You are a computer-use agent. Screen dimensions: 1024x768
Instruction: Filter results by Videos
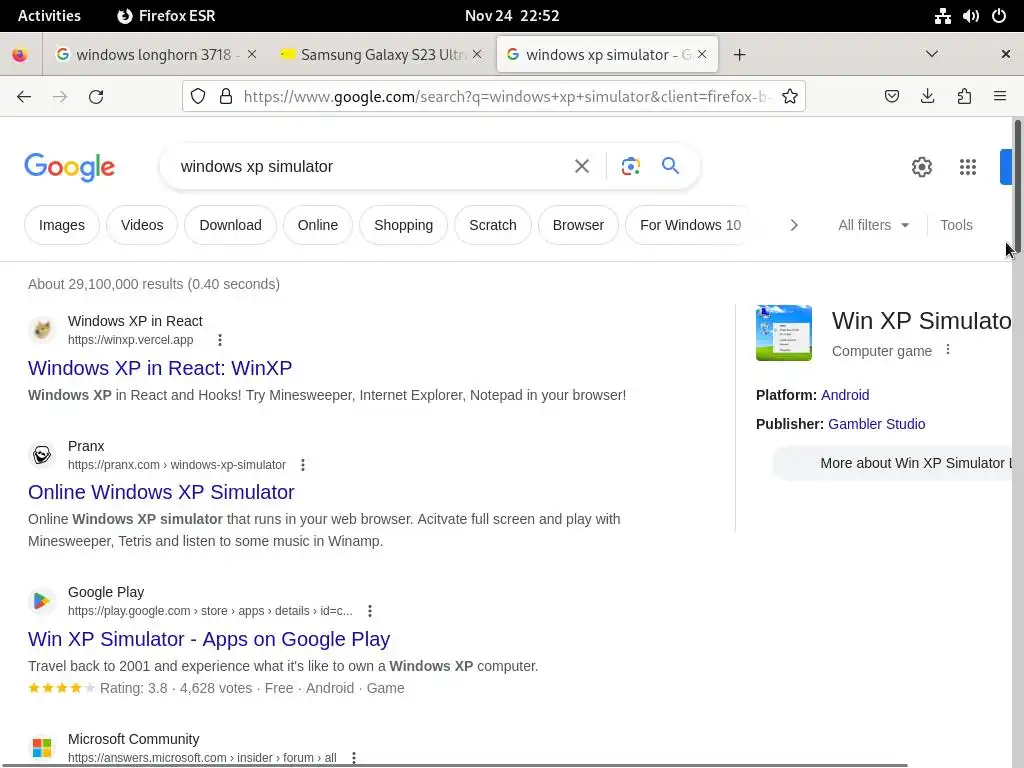pos(142,225)
